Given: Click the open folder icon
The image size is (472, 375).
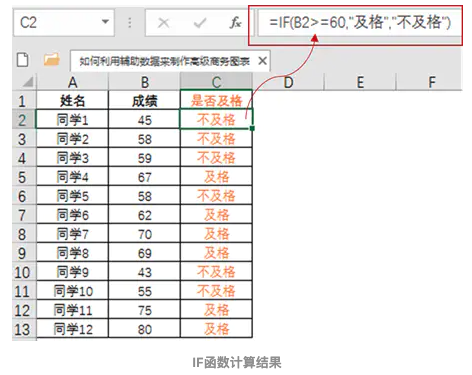Looking at the screenshot, I should 51,60.
